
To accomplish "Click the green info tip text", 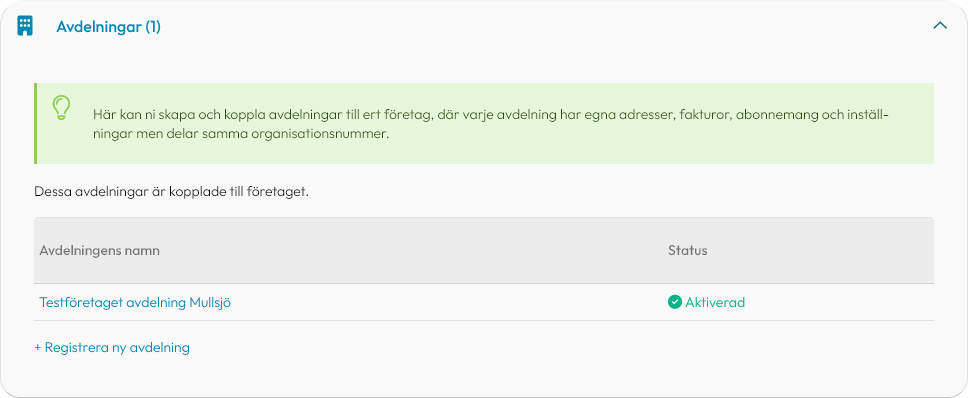I will point(491,123).
